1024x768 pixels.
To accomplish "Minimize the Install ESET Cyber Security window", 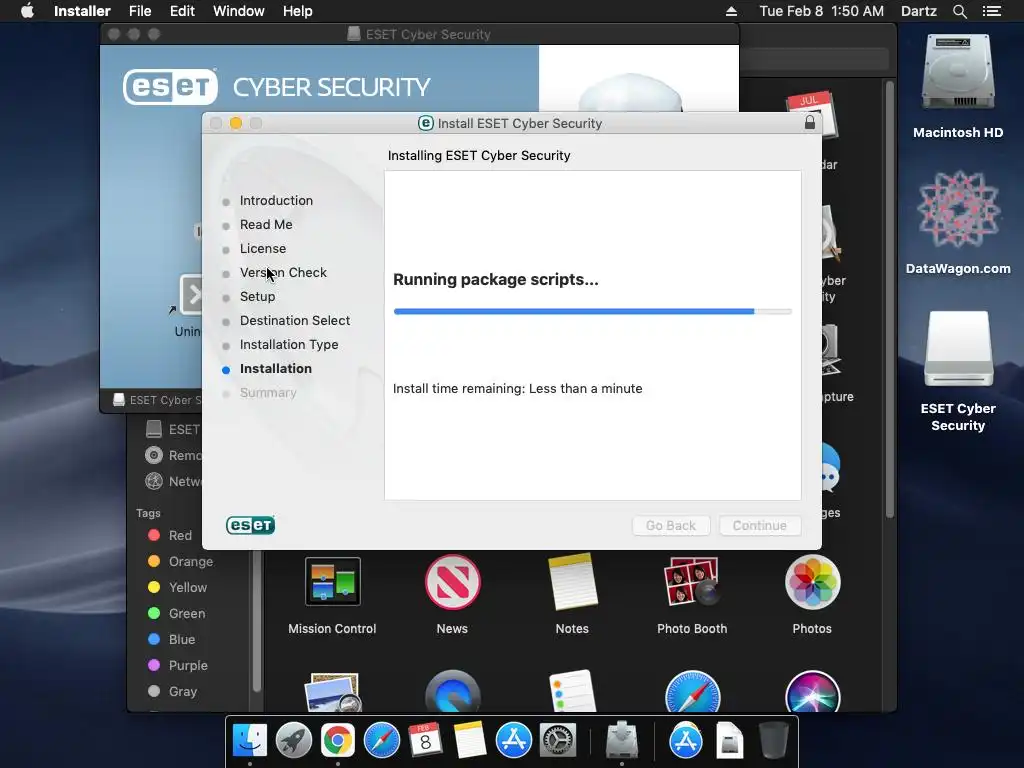I will pyautogui.click(x=236, y=123).
